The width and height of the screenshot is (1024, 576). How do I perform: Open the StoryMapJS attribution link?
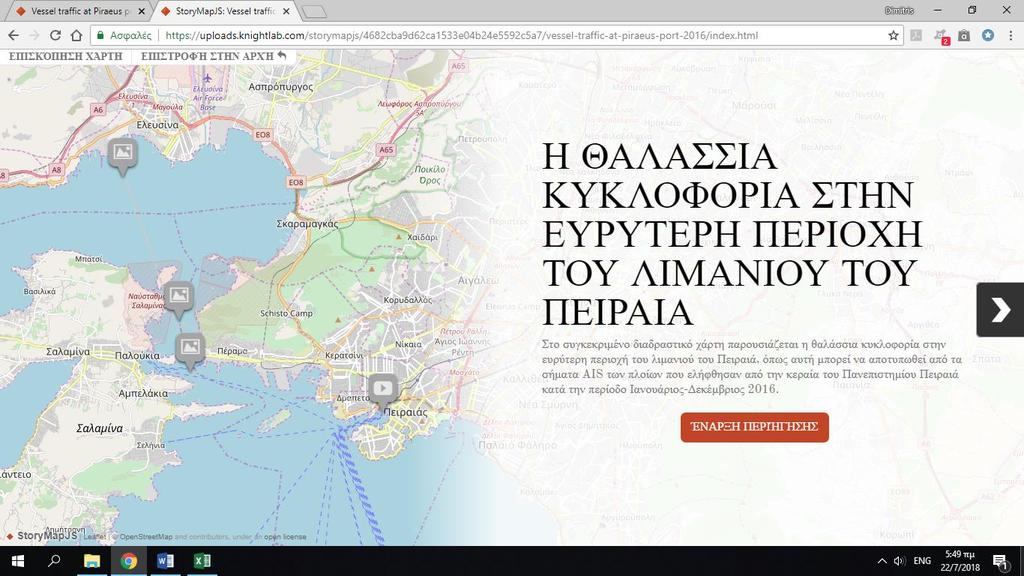pyautogui.click(x=42, y=536)
